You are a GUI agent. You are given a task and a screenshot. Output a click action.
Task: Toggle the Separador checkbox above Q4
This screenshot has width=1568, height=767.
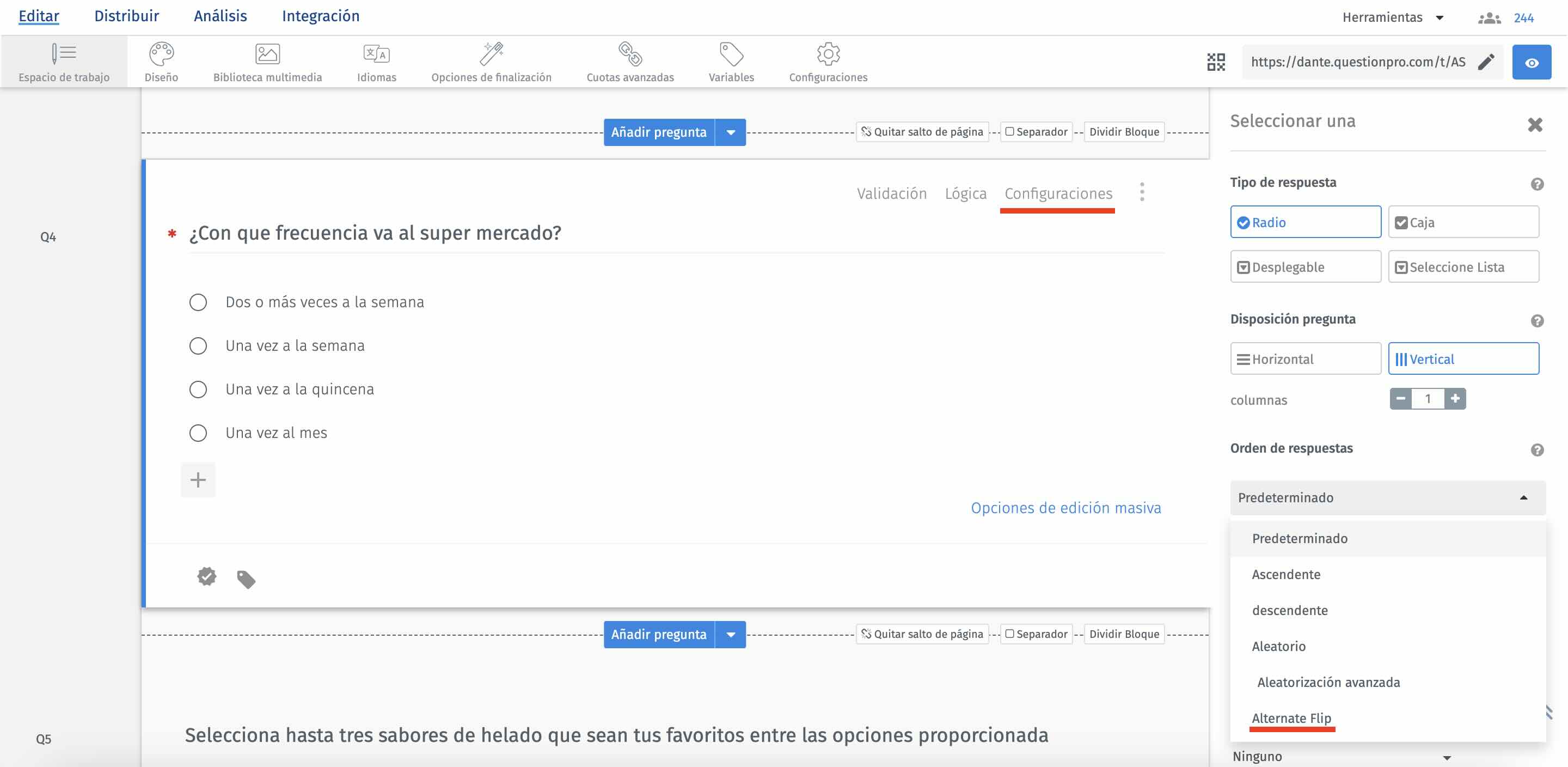coord(1010,132)
